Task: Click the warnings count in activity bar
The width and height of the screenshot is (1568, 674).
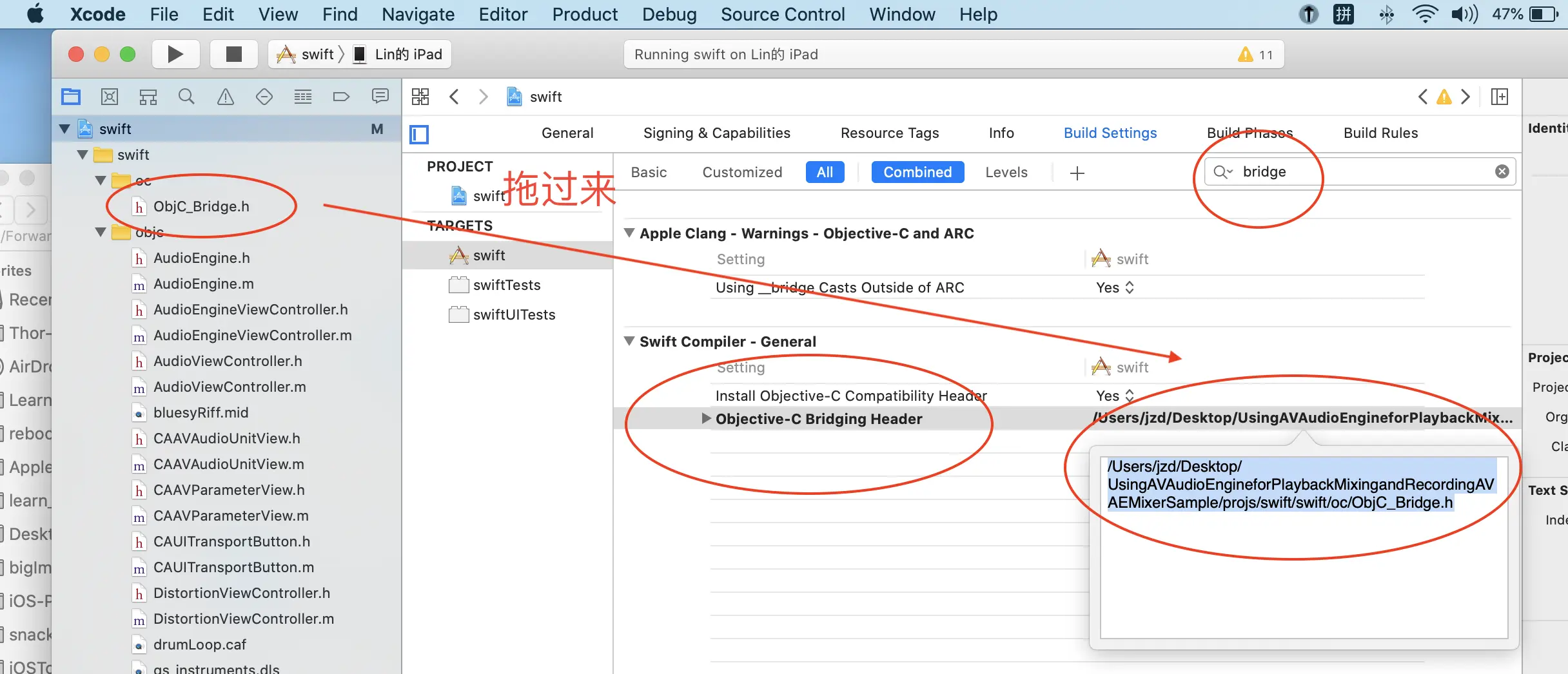Action: point(1255,55)
